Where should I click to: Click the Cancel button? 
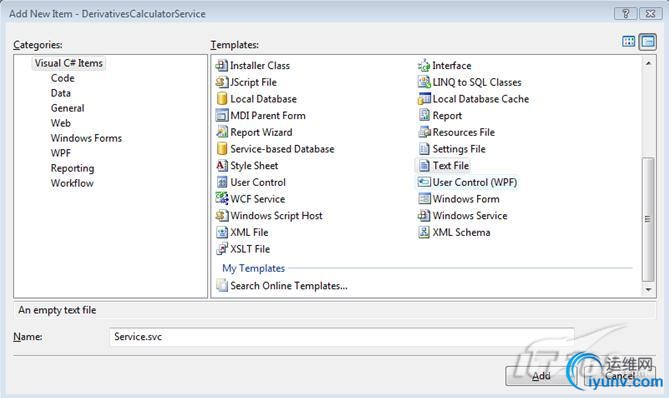(x=620, y=376)
